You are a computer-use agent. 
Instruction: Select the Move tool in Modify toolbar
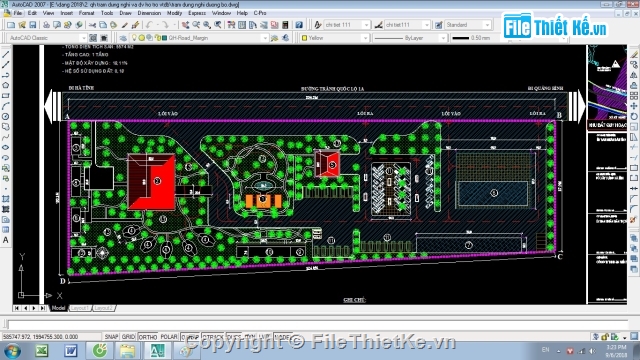634,106
